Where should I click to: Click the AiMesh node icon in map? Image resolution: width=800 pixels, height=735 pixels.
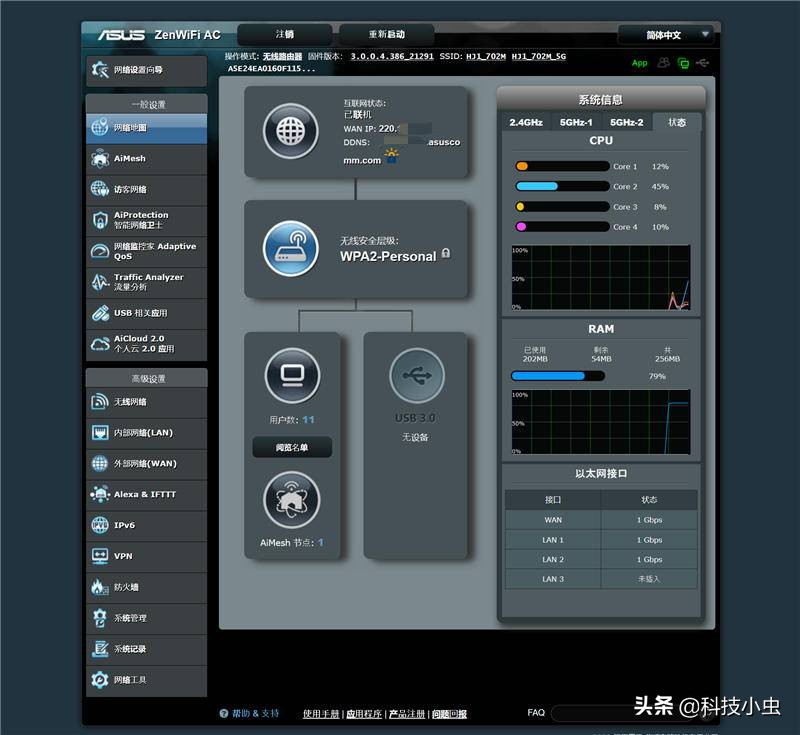coord(292,500)
